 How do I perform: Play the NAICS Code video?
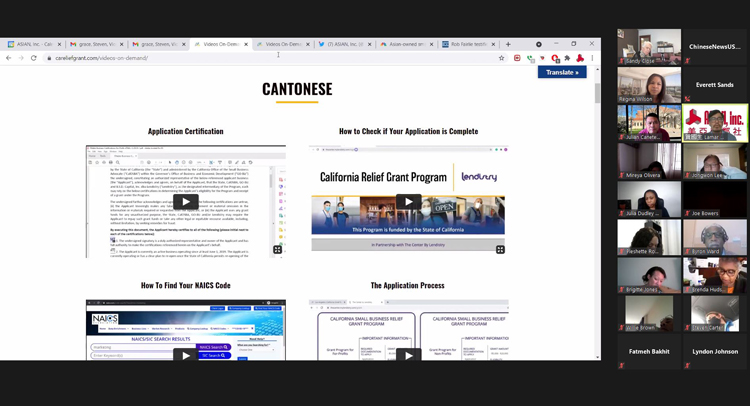click(x=186, y=354)
